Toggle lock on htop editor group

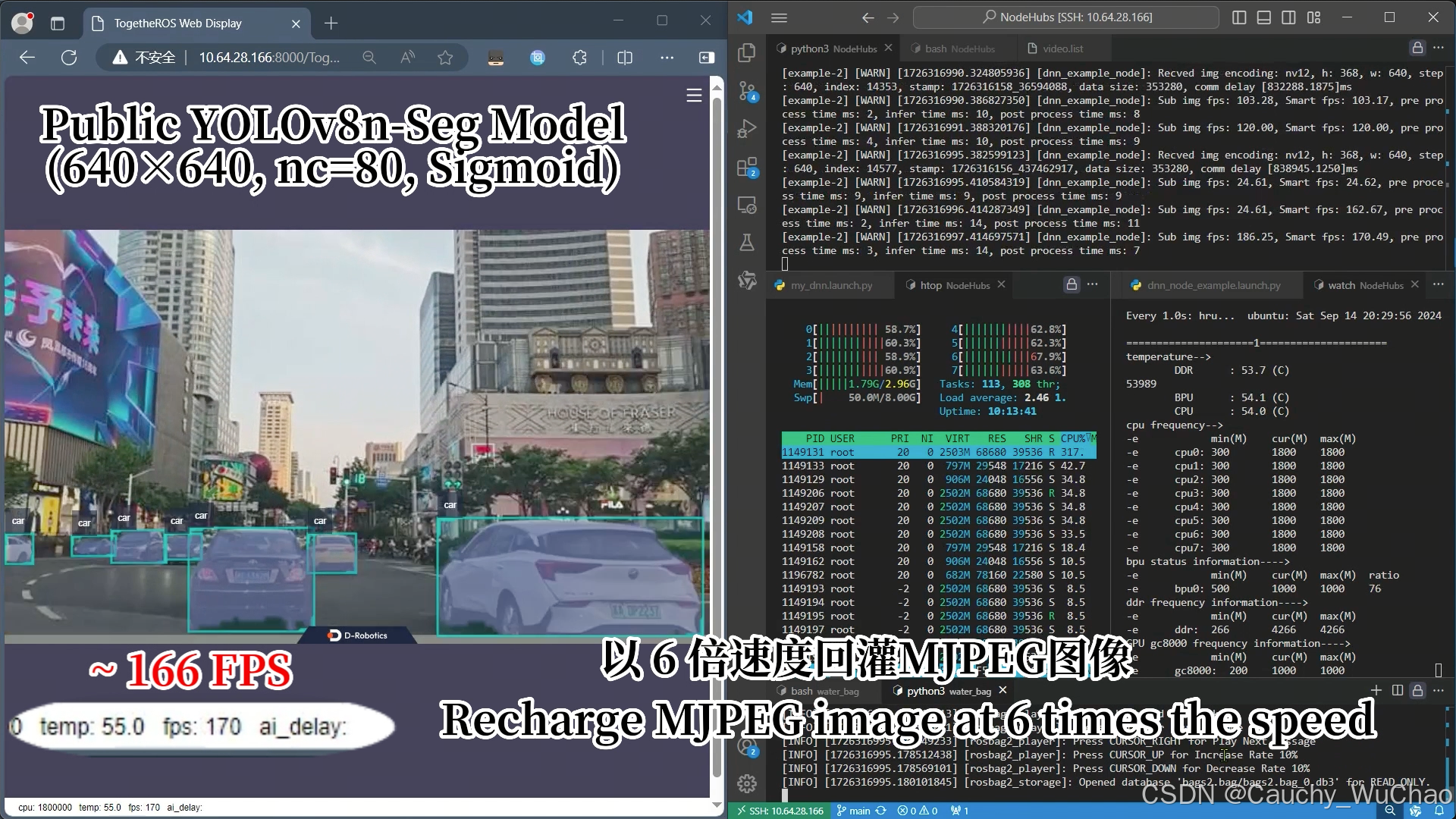(1071, 284)
